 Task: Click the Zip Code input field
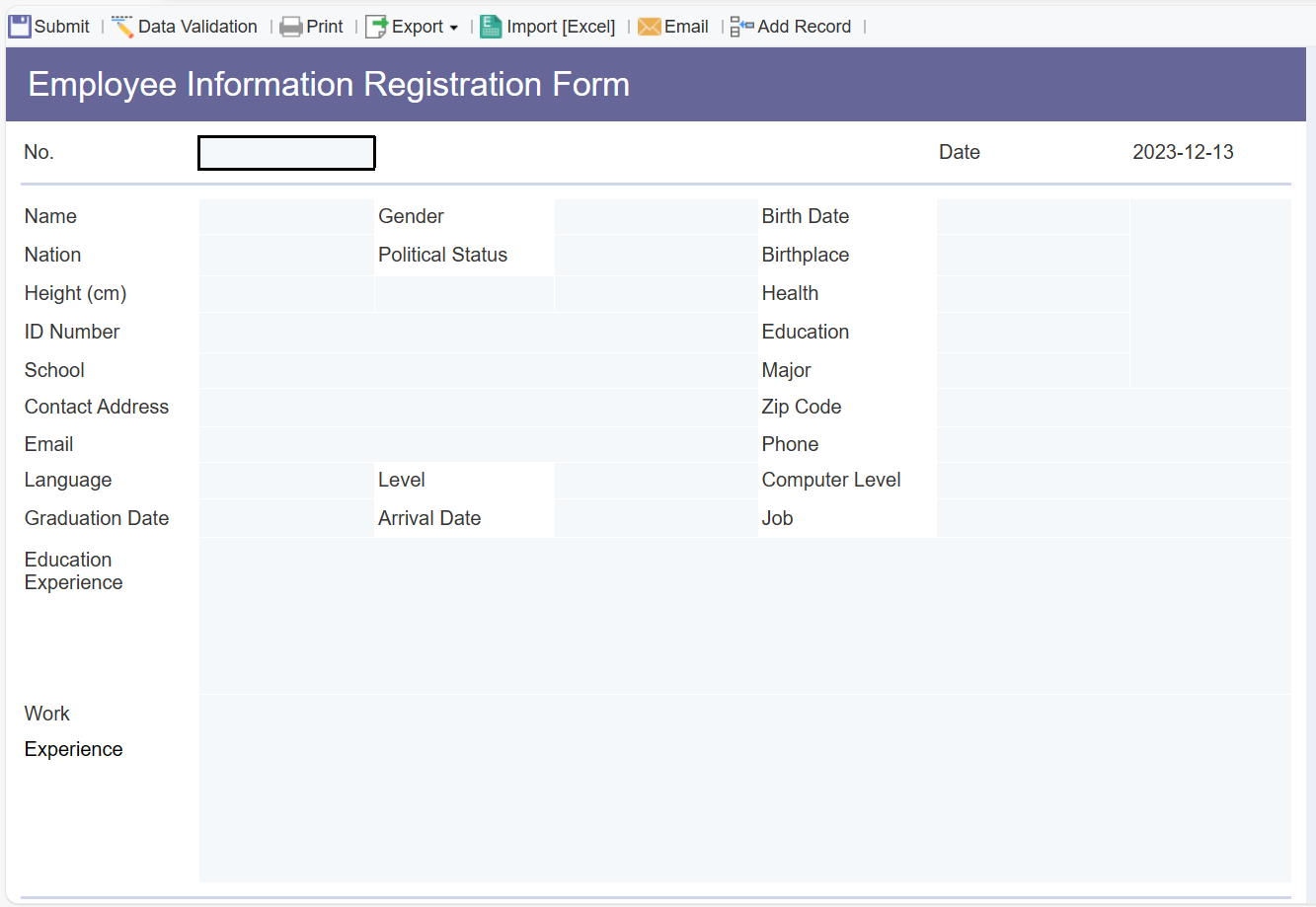(x=1114, y=408)
